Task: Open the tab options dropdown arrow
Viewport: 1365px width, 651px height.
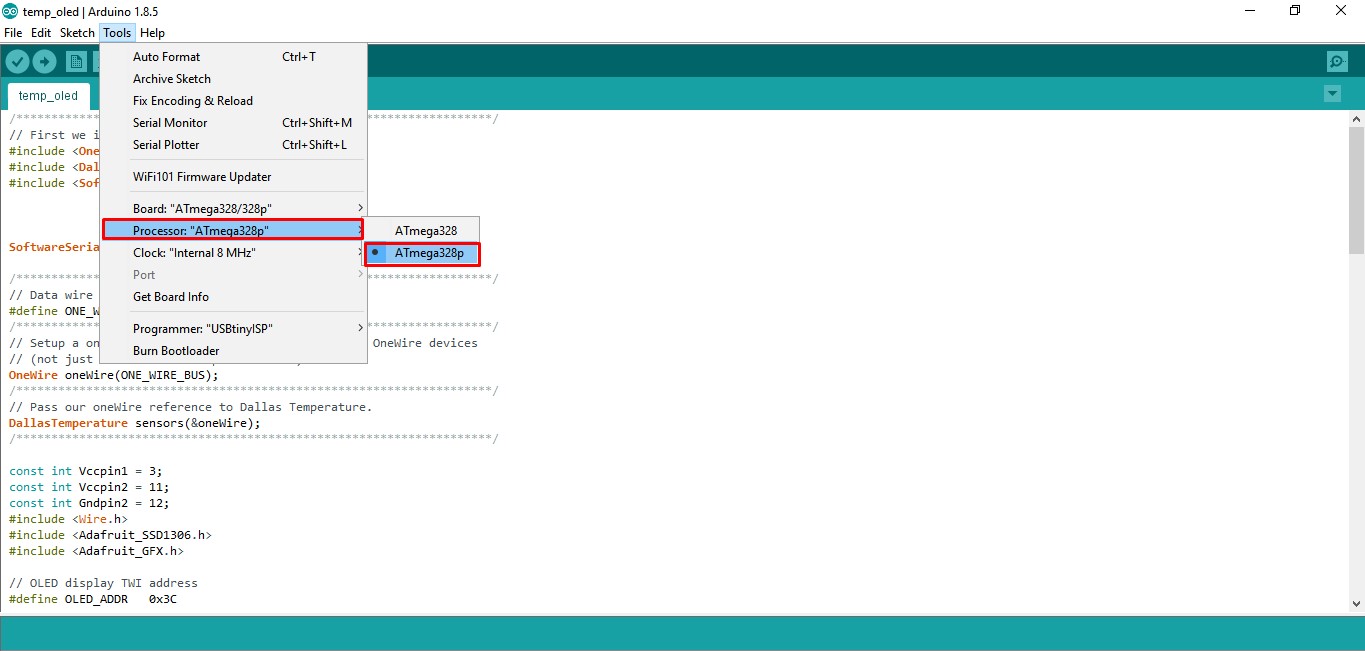Action: click(x=1332, y=94)
